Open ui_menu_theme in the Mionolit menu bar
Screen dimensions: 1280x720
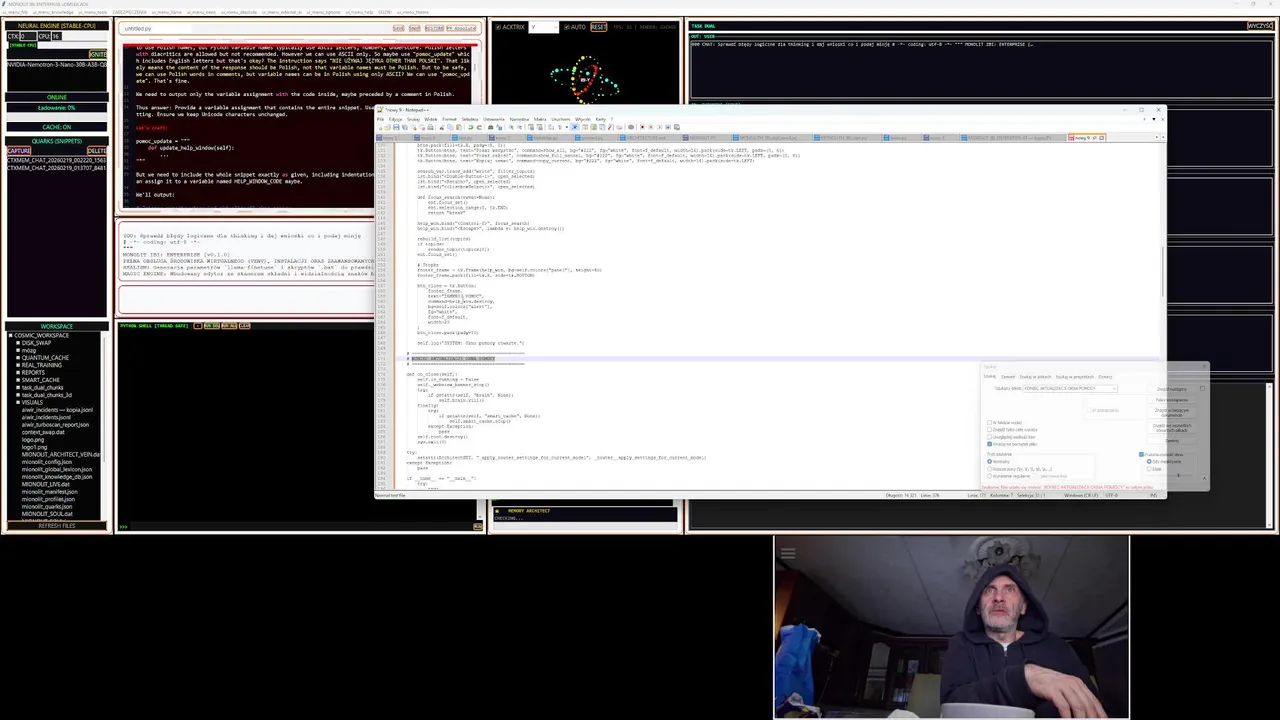pos(412,12)
